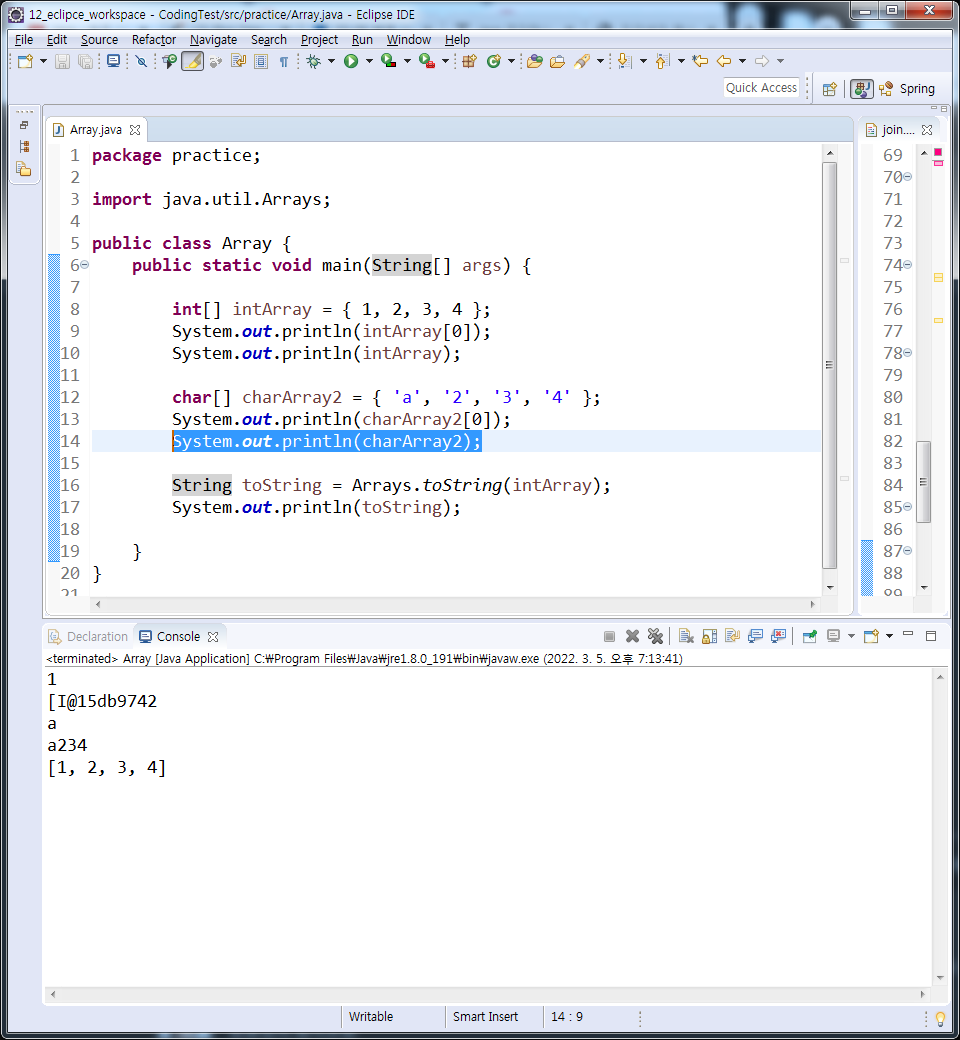Toggle Show Whitespace Characters pilcrow button
This screenshot has width=960, height=1040.
[284, 62]
